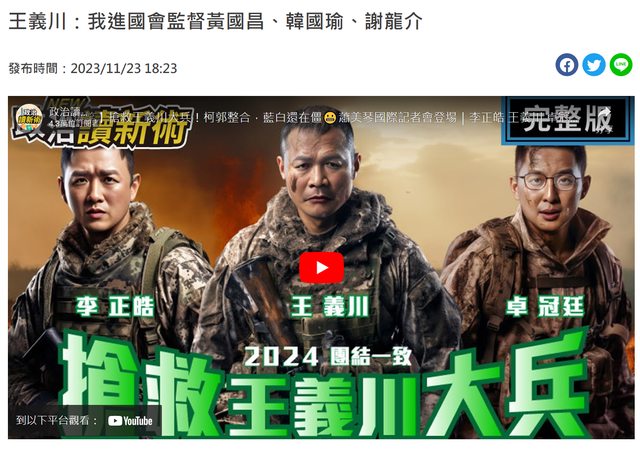The image size is (640, 452).
Task: Share the article on Twitter
Action: tap(594, 65)
